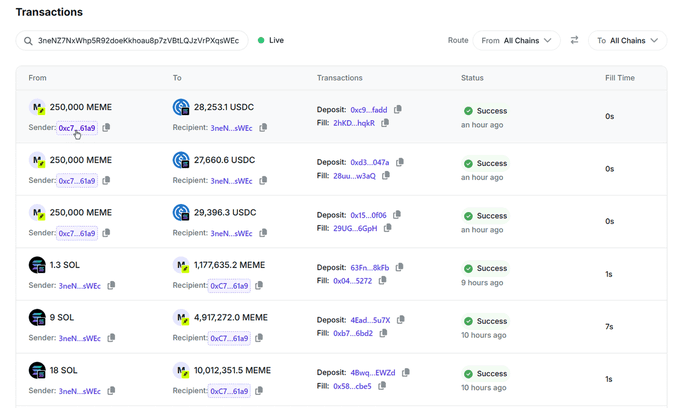Copy recipient address in 28,253.1 USDC row
Screen dimensions: 680x408
point(263,127)
